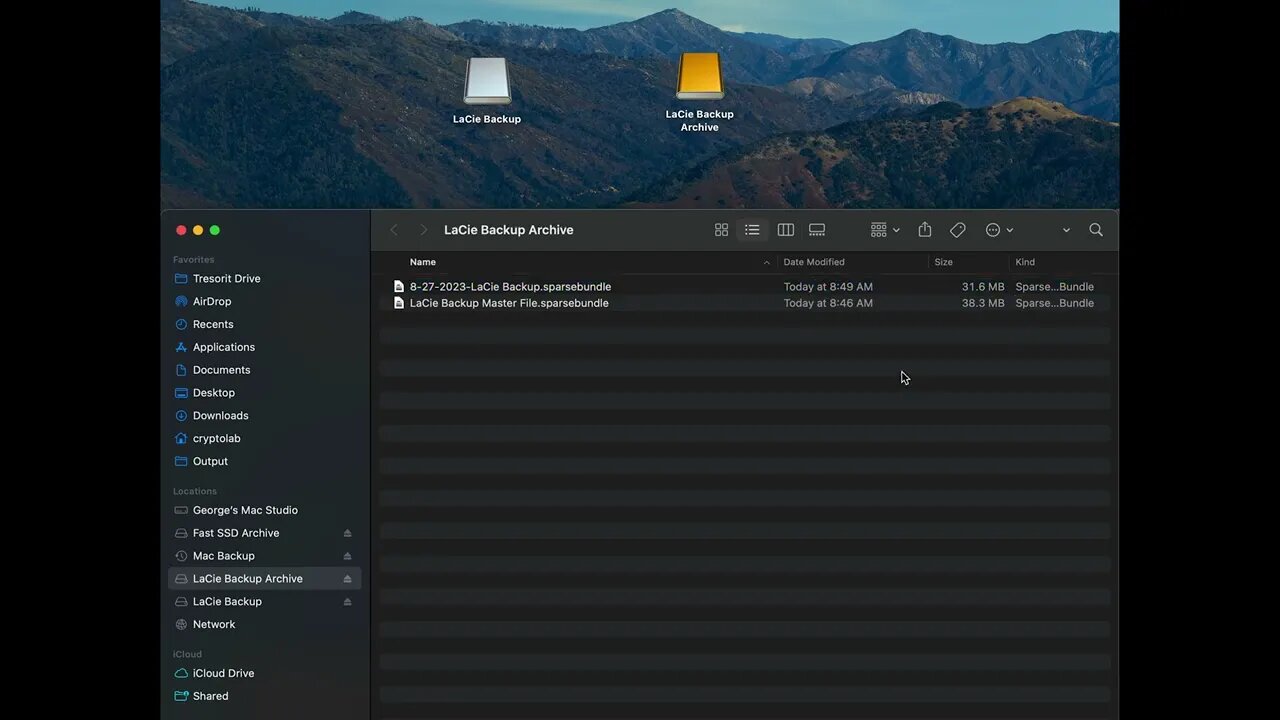Open AirDrop in sidebar
This screenshot has height=720, width=1280.
click(x=212, y=301)
